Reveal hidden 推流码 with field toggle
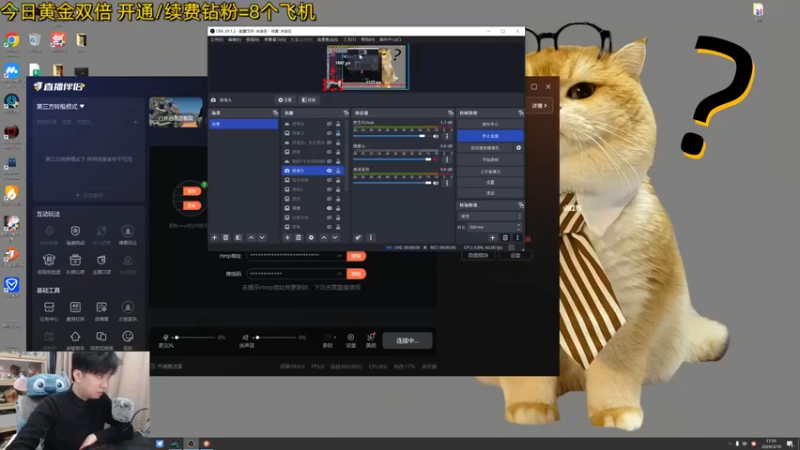Screen dimensions: 800x450 339,274
